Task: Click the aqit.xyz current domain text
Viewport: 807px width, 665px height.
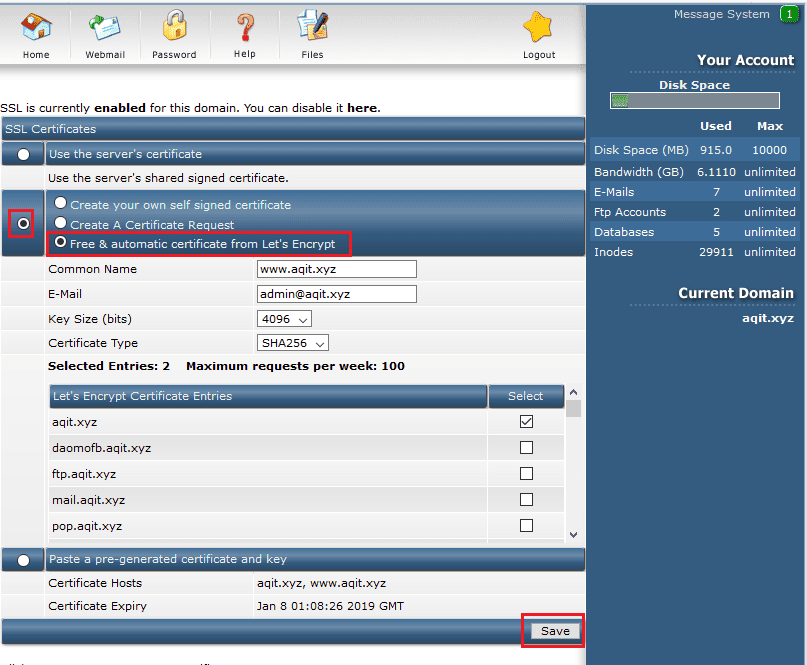Action: point(767,318)
